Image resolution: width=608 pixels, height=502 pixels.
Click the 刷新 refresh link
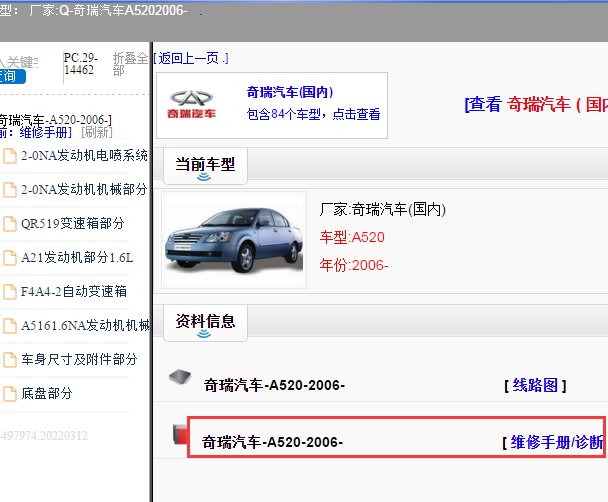(x=97, y=133)
